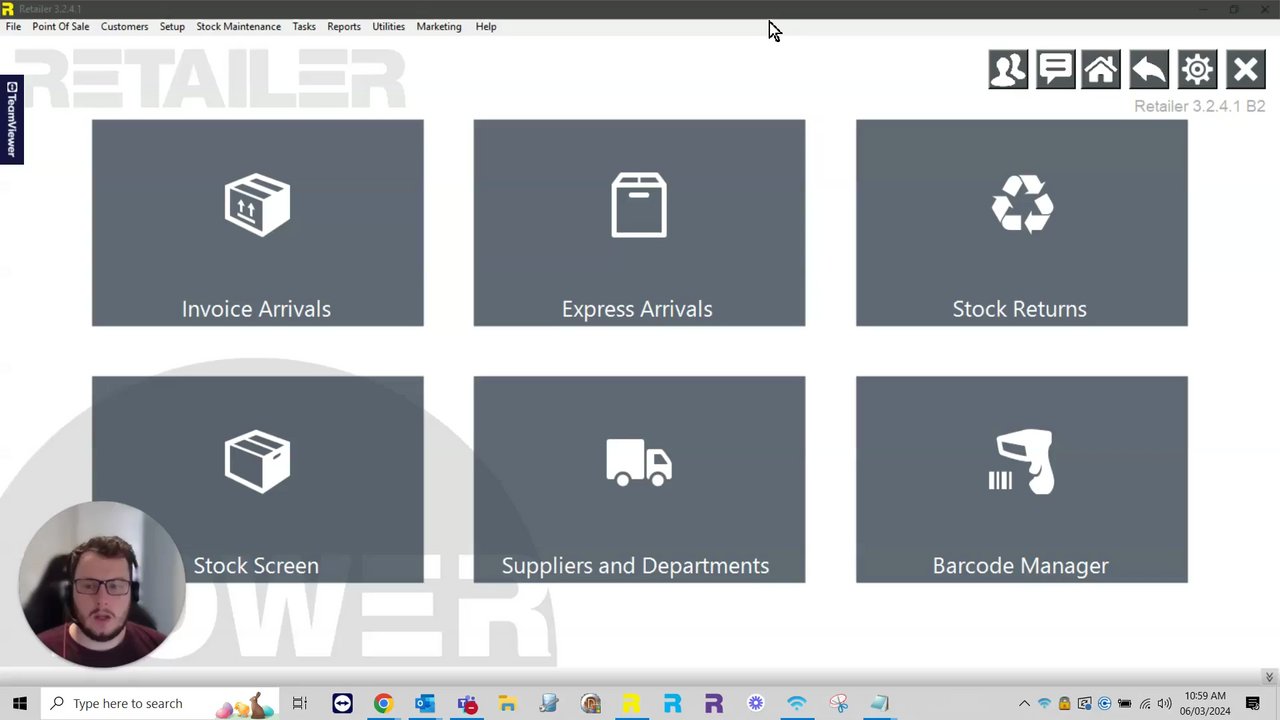The width and height of the screenshot is (1280, 720).
Task: Open the Setup menu
Action: coord(172,27)
